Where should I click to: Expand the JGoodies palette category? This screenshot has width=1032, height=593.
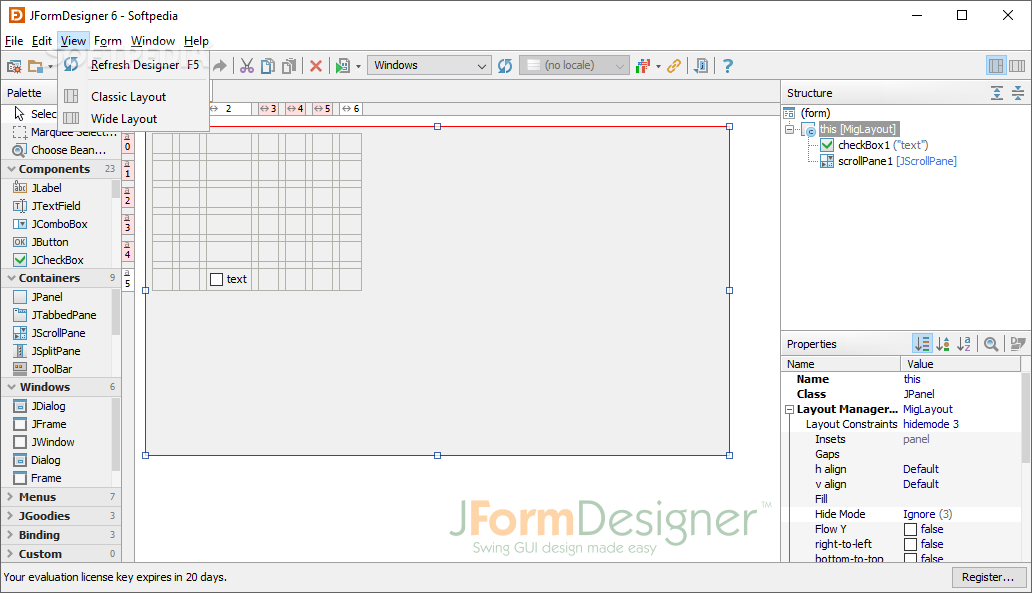tap(11, 516)
